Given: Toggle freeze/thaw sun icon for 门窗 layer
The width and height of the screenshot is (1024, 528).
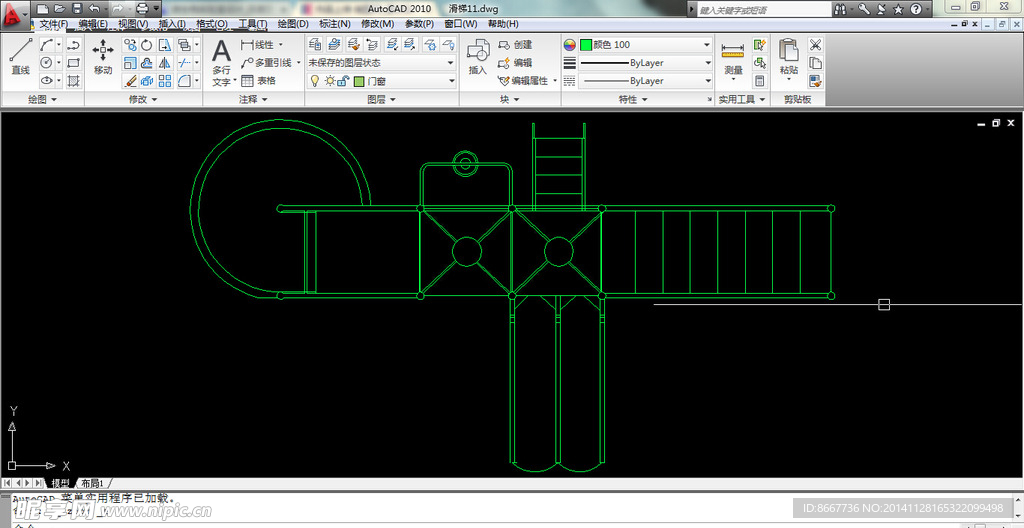Looking at the screenshot, I should (330, 81).
